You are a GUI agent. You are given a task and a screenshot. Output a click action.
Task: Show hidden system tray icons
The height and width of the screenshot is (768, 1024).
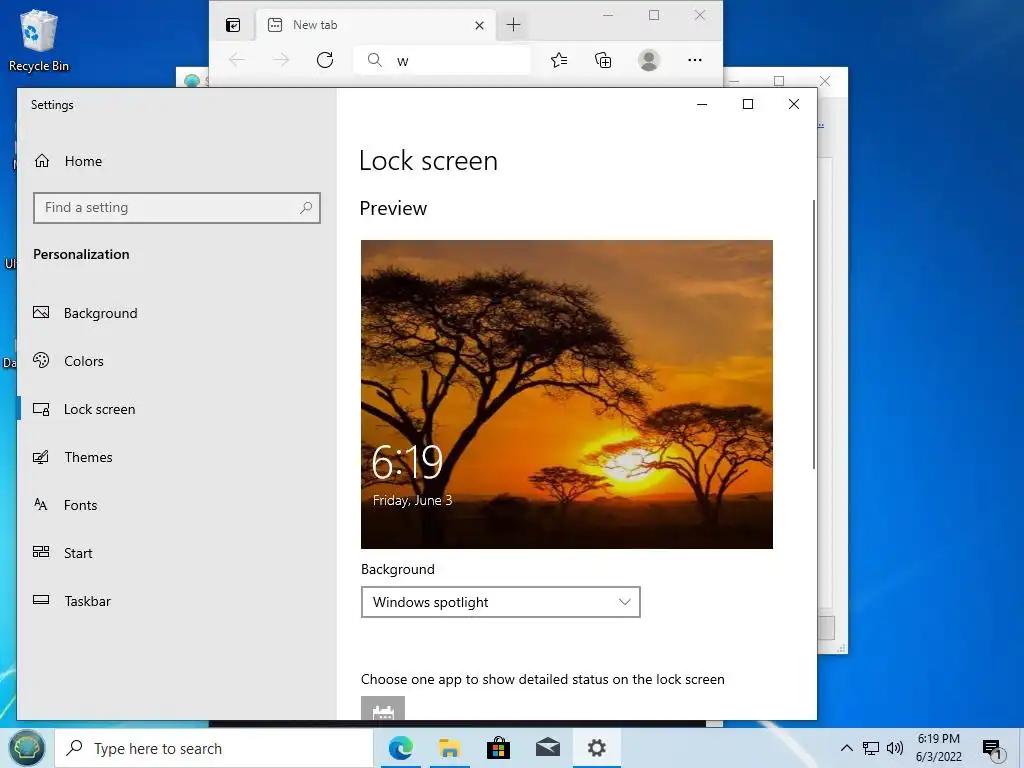pos(846,748)
